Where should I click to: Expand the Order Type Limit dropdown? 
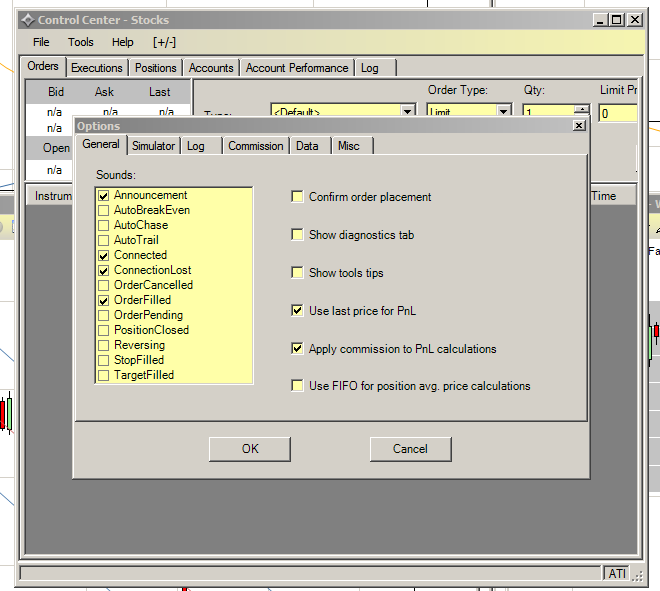click(x=503, y=112)
